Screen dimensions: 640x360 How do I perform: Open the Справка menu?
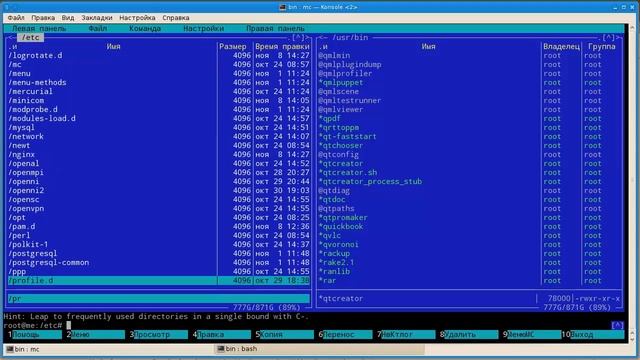tap(176, 18)
